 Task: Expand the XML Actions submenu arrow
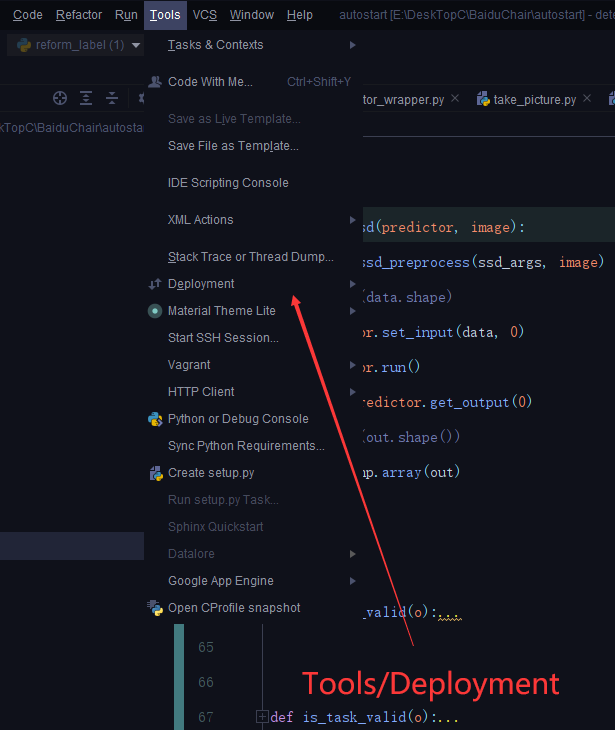coord(352,220)
